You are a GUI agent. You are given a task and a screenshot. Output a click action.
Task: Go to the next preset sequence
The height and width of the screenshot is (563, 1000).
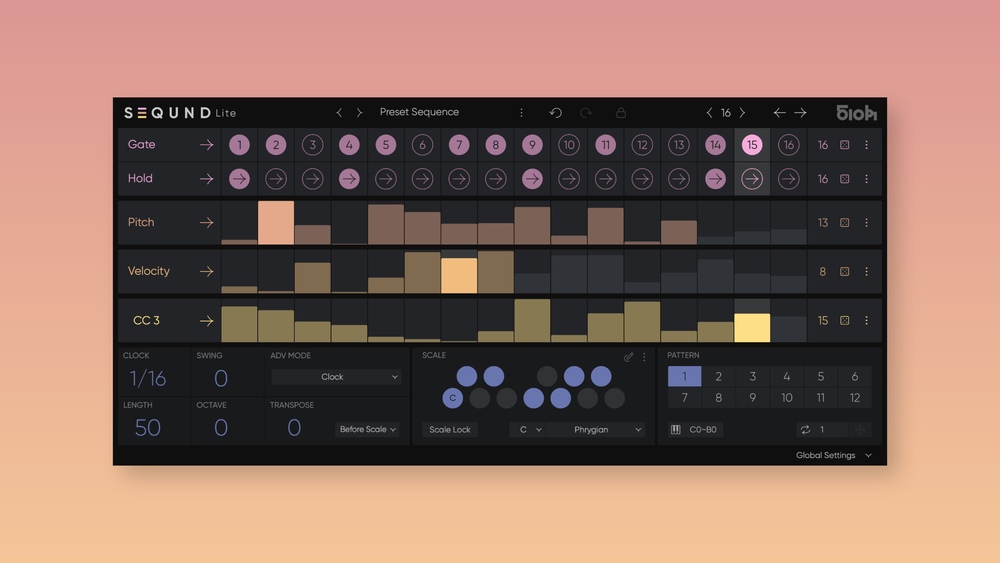point(359,113)
